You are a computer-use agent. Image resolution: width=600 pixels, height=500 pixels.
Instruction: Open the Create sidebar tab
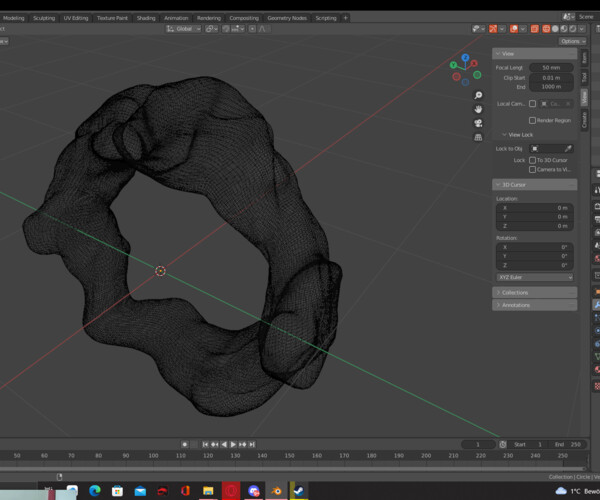[x=584, y=120]
